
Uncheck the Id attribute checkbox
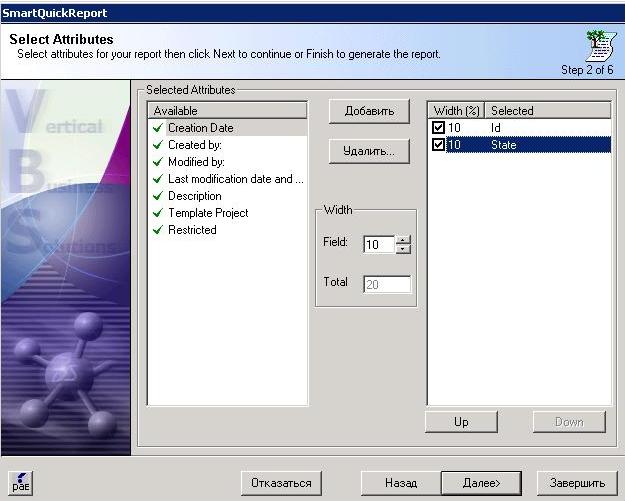coord(438,128)
